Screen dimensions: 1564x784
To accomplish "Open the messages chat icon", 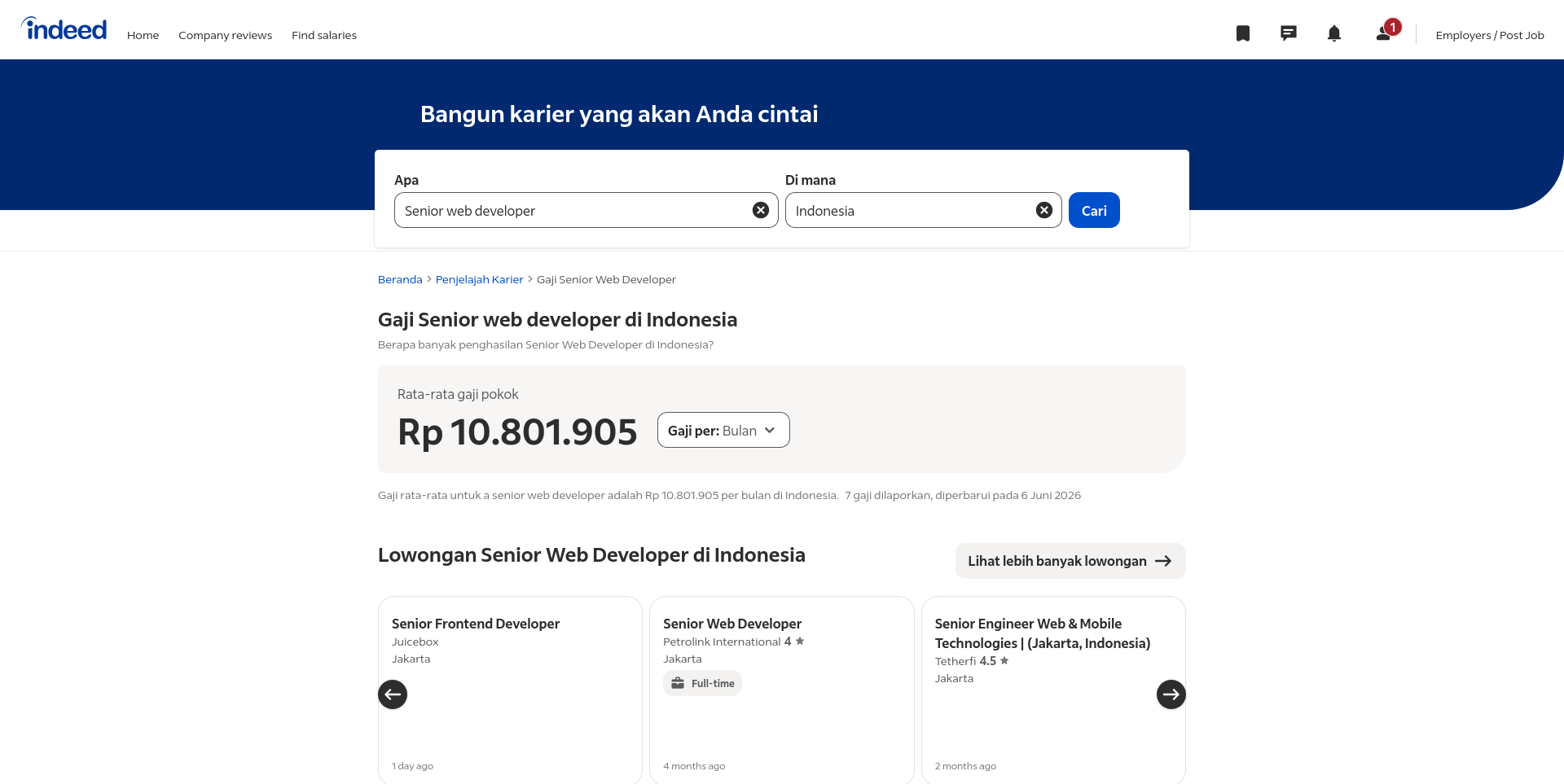I will (x=1288, y=33).
